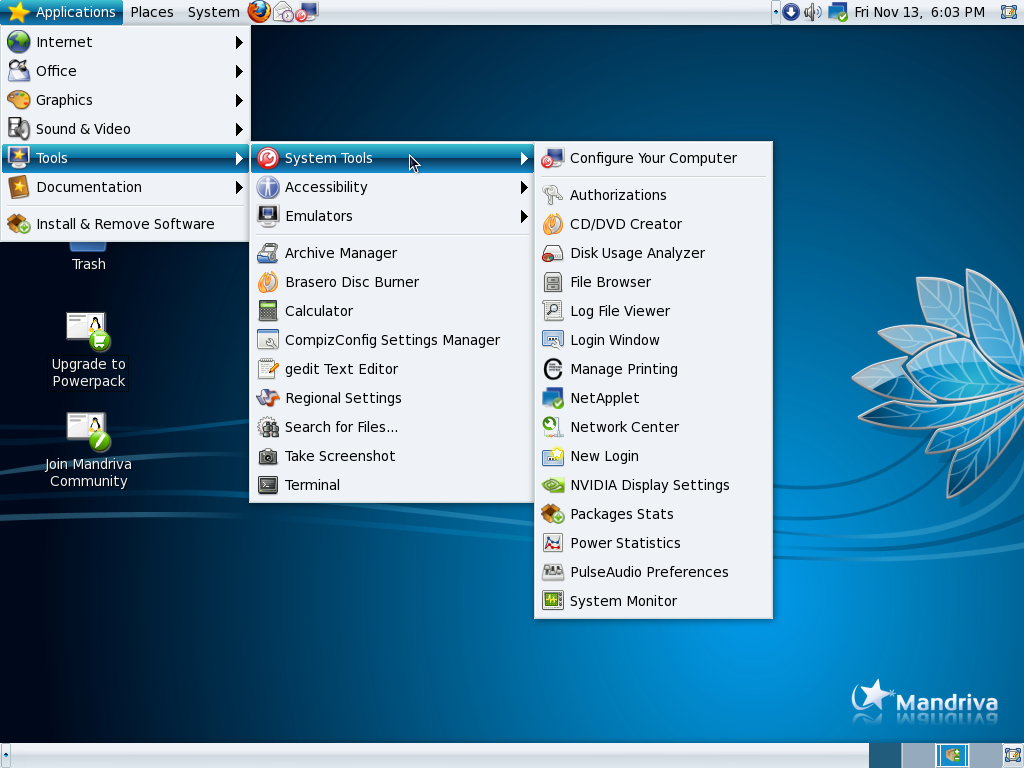Viewport: 1024px width, 768px height.
Task: Open gedit Text Editor
Action: point(392,369)
